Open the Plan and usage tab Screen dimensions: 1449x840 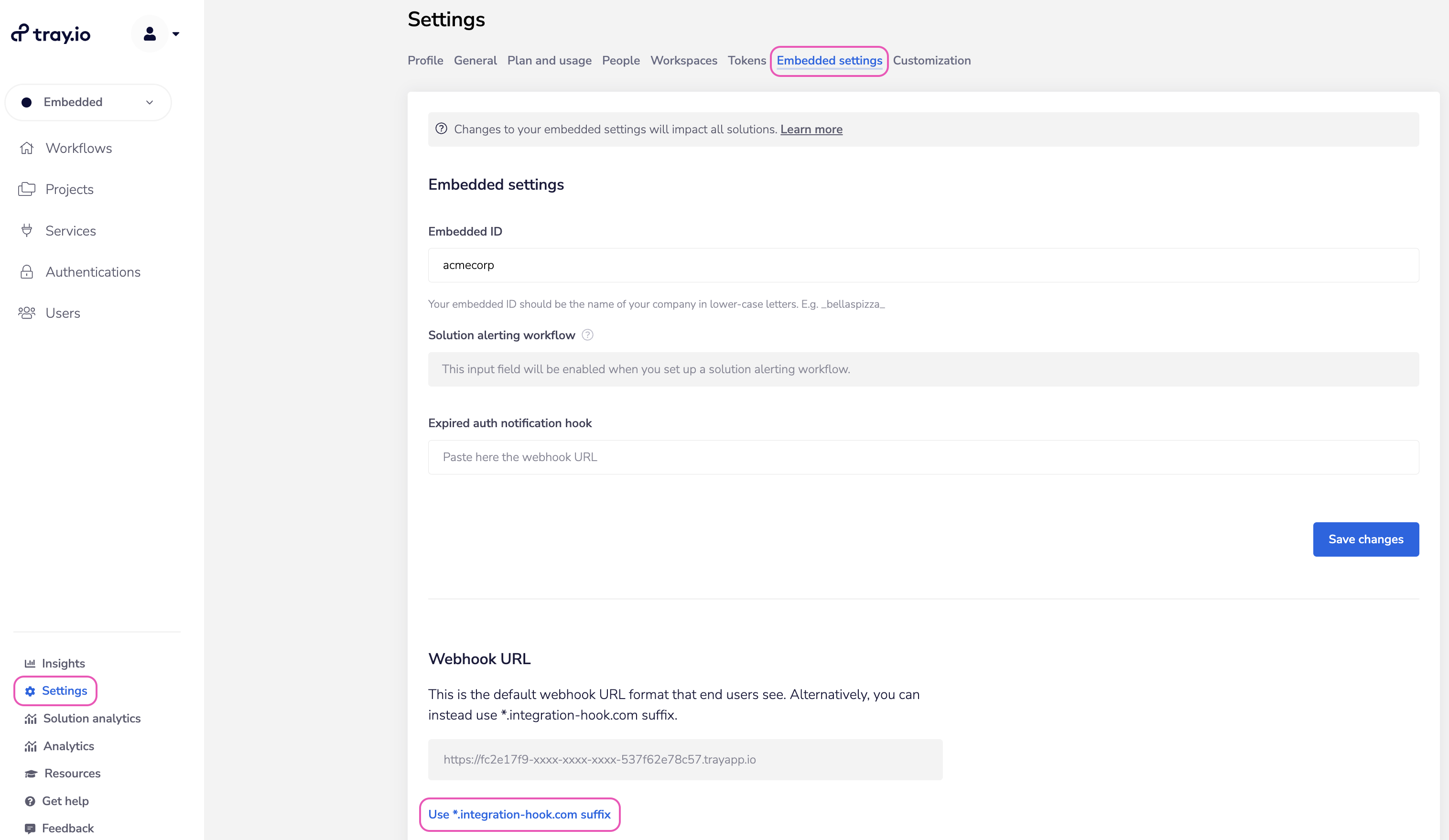[x=549, y=60]
